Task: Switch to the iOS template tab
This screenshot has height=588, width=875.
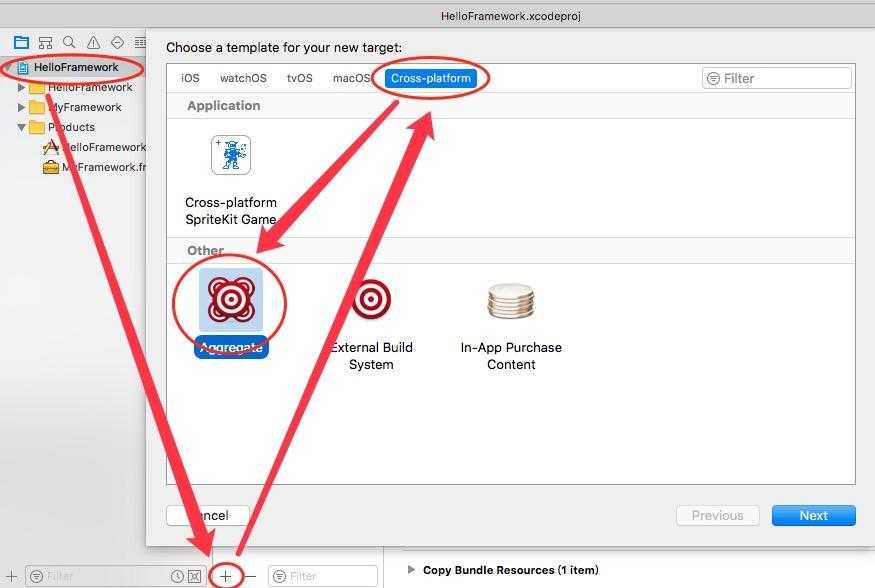Action: pos(190,78)
